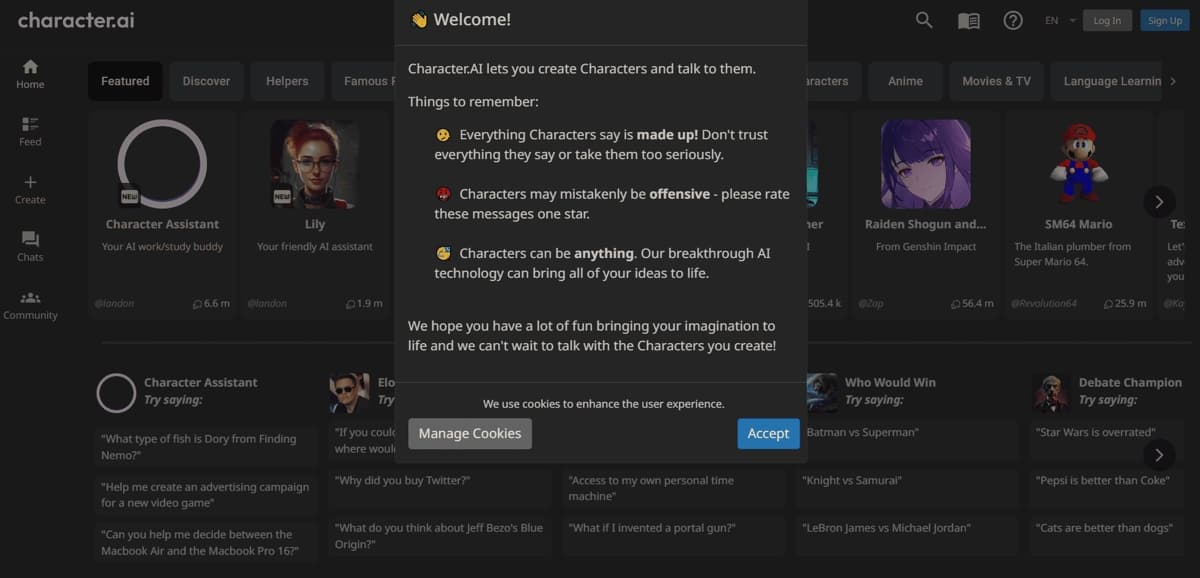
Task: Open @Zap creator link
Action: pos(871,303)
